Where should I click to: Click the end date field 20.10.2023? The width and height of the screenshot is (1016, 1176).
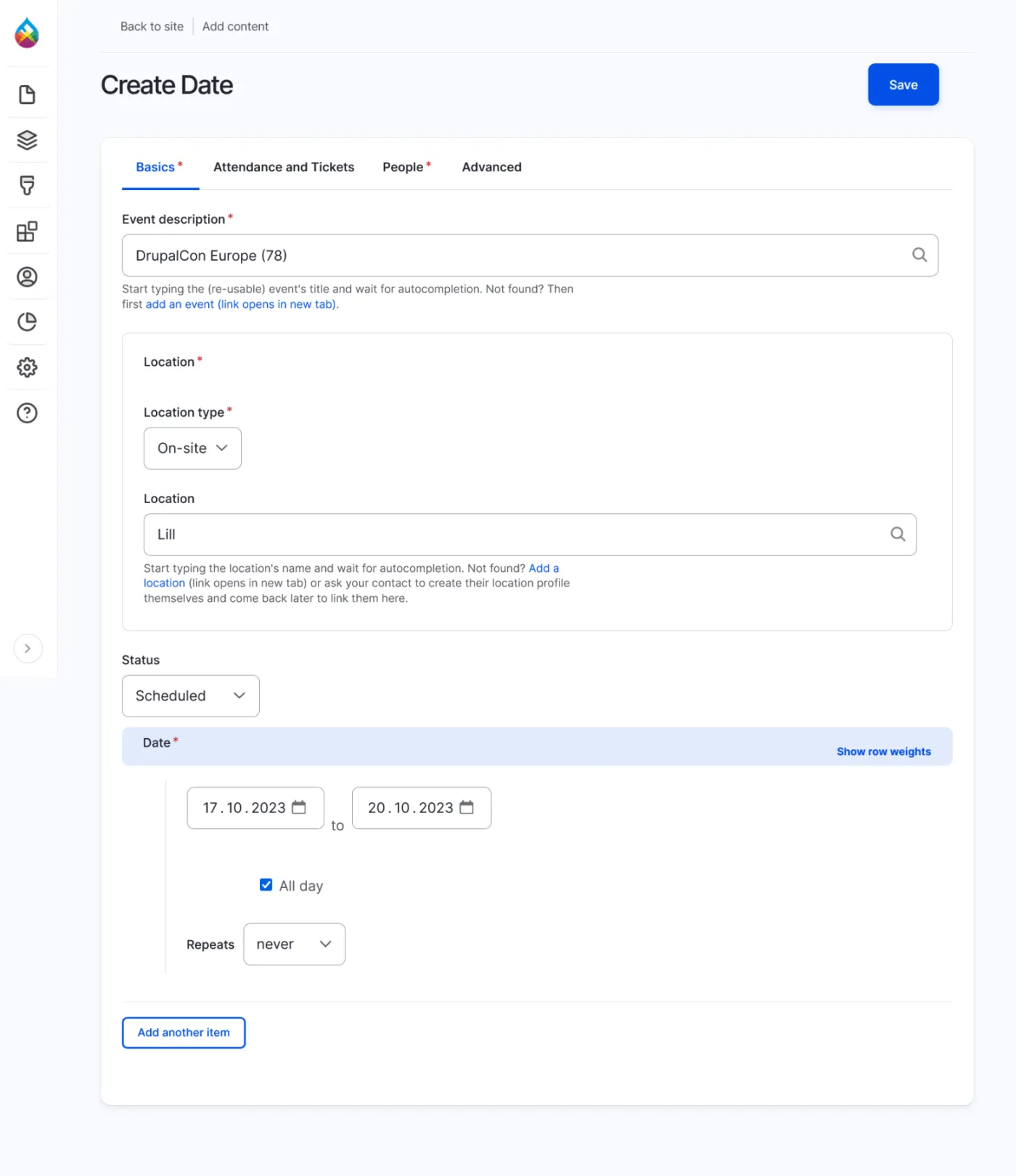422,808
